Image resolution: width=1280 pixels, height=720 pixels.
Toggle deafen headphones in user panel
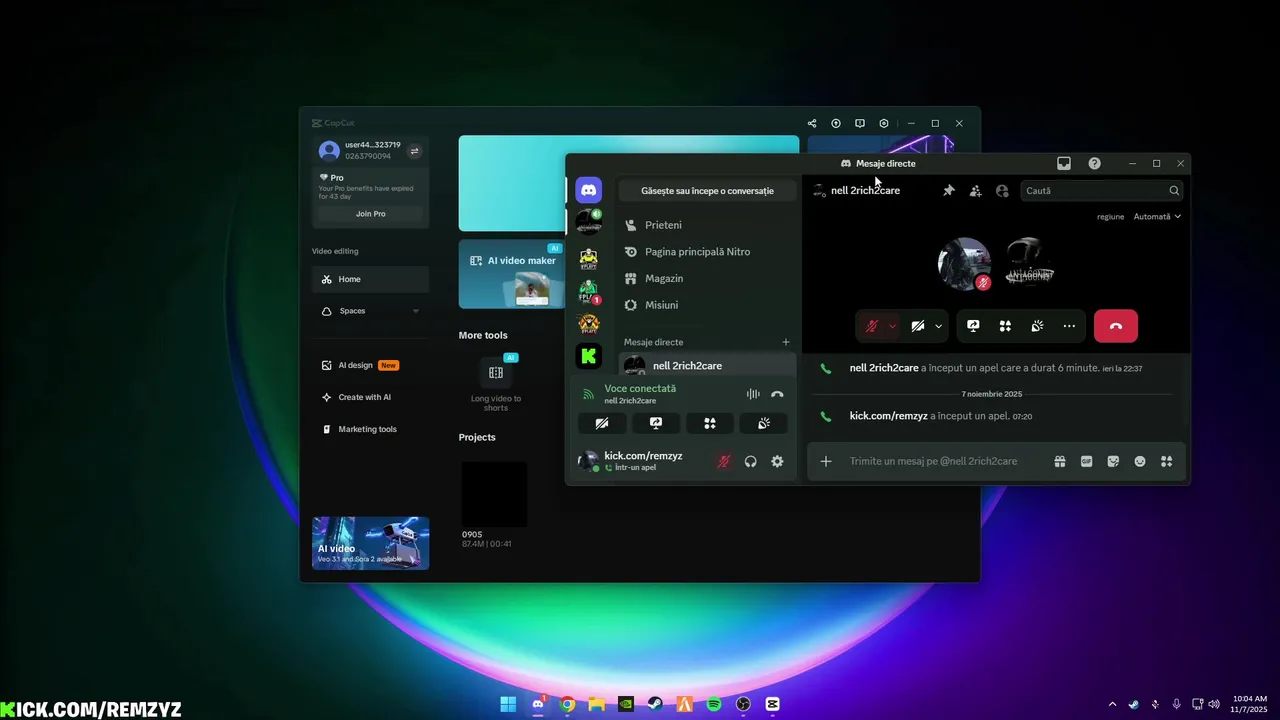point(750,461)
